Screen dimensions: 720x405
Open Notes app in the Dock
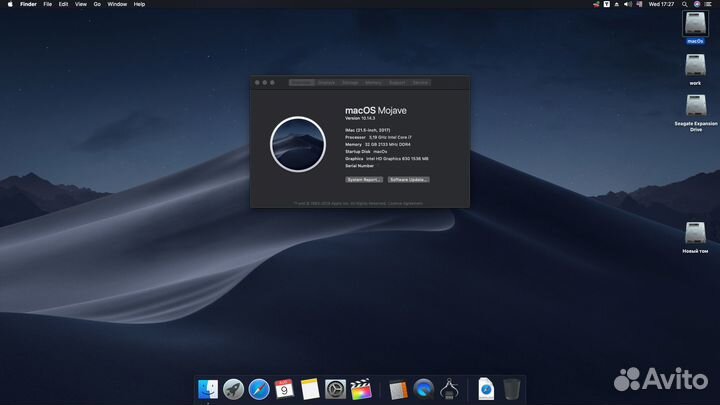pyautogui.click(x=310, y=389)
